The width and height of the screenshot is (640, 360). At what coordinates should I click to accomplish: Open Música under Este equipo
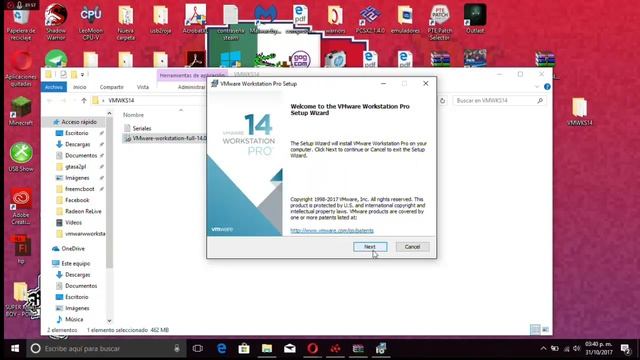pos(74,319)
